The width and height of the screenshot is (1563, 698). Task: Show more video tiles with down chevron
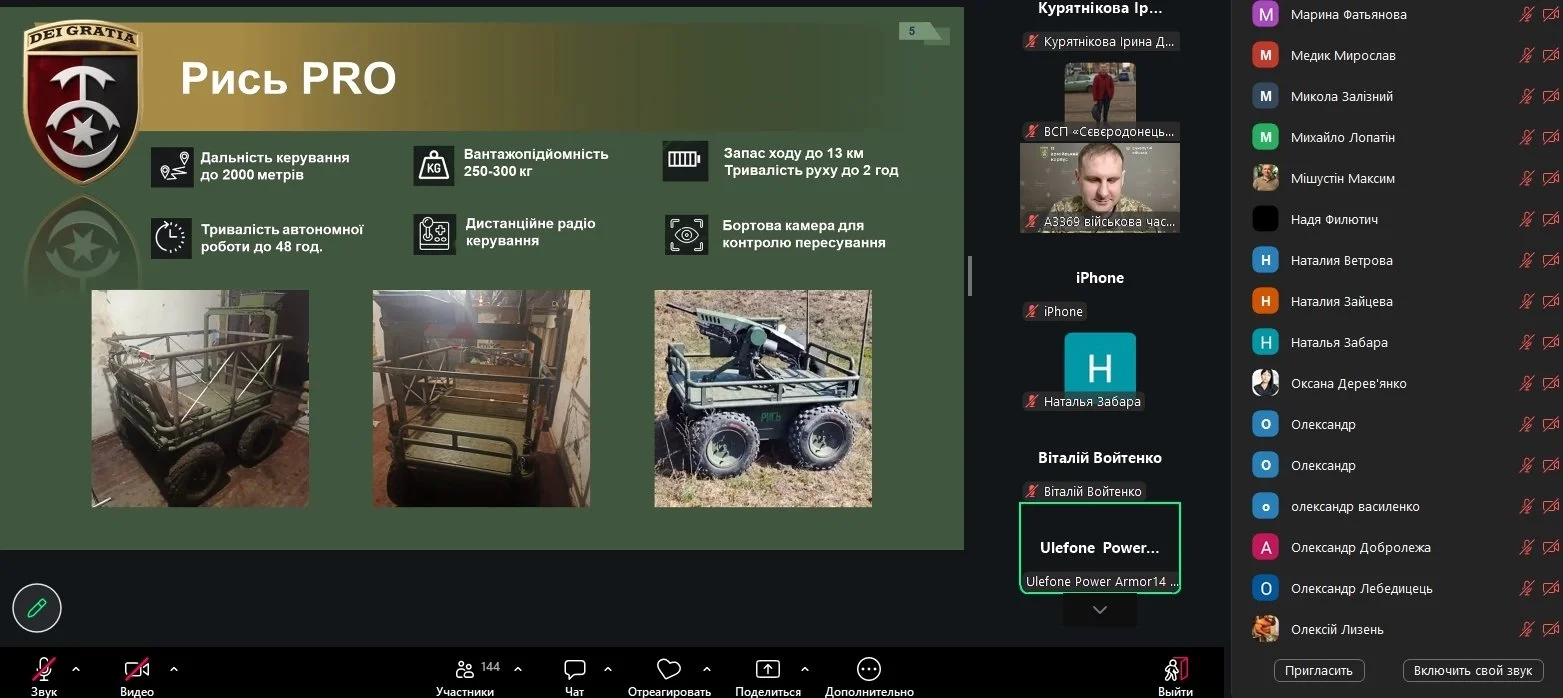[x=1100, y=610]
